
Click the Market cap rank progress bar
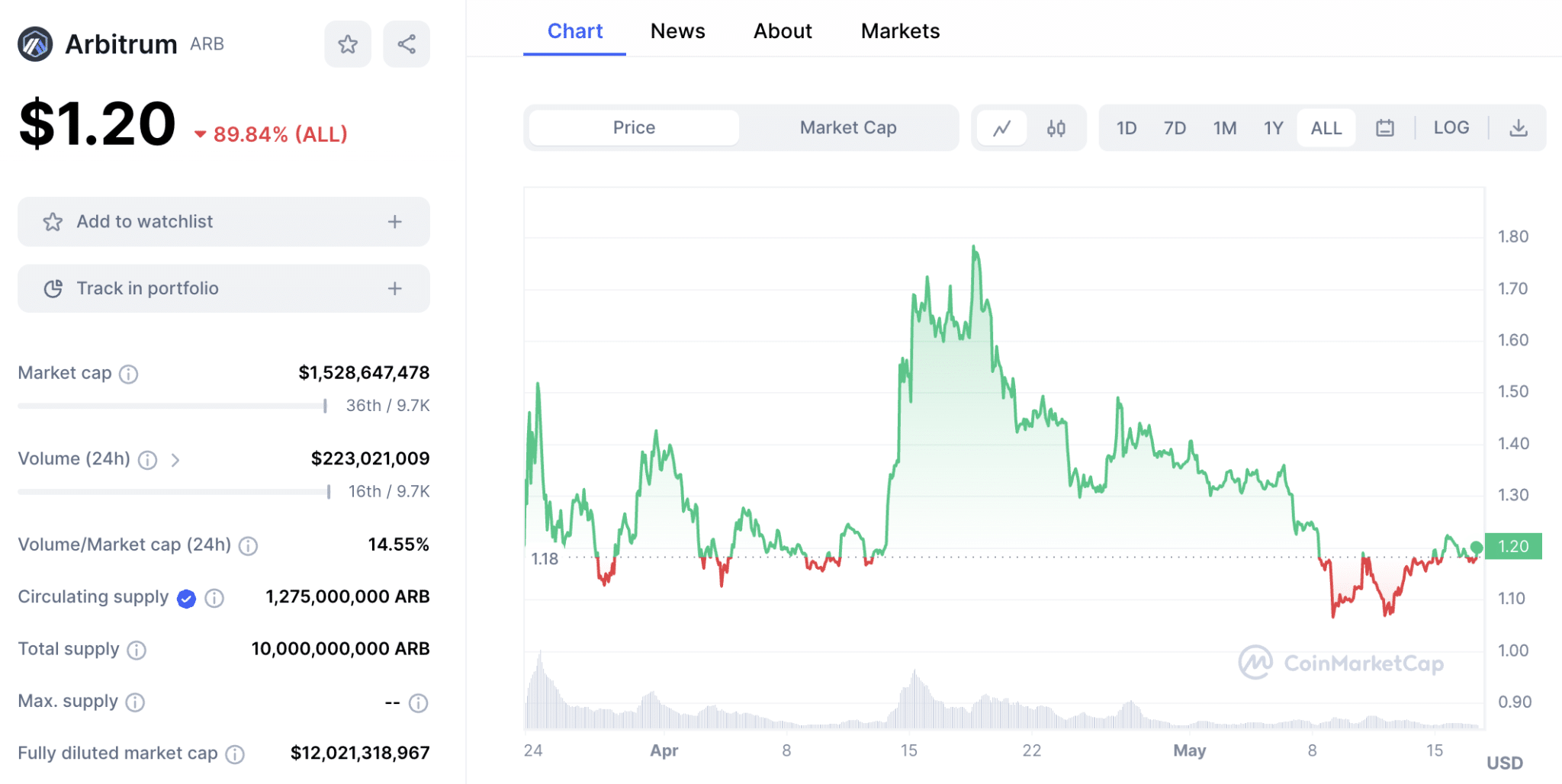(172, 406)
